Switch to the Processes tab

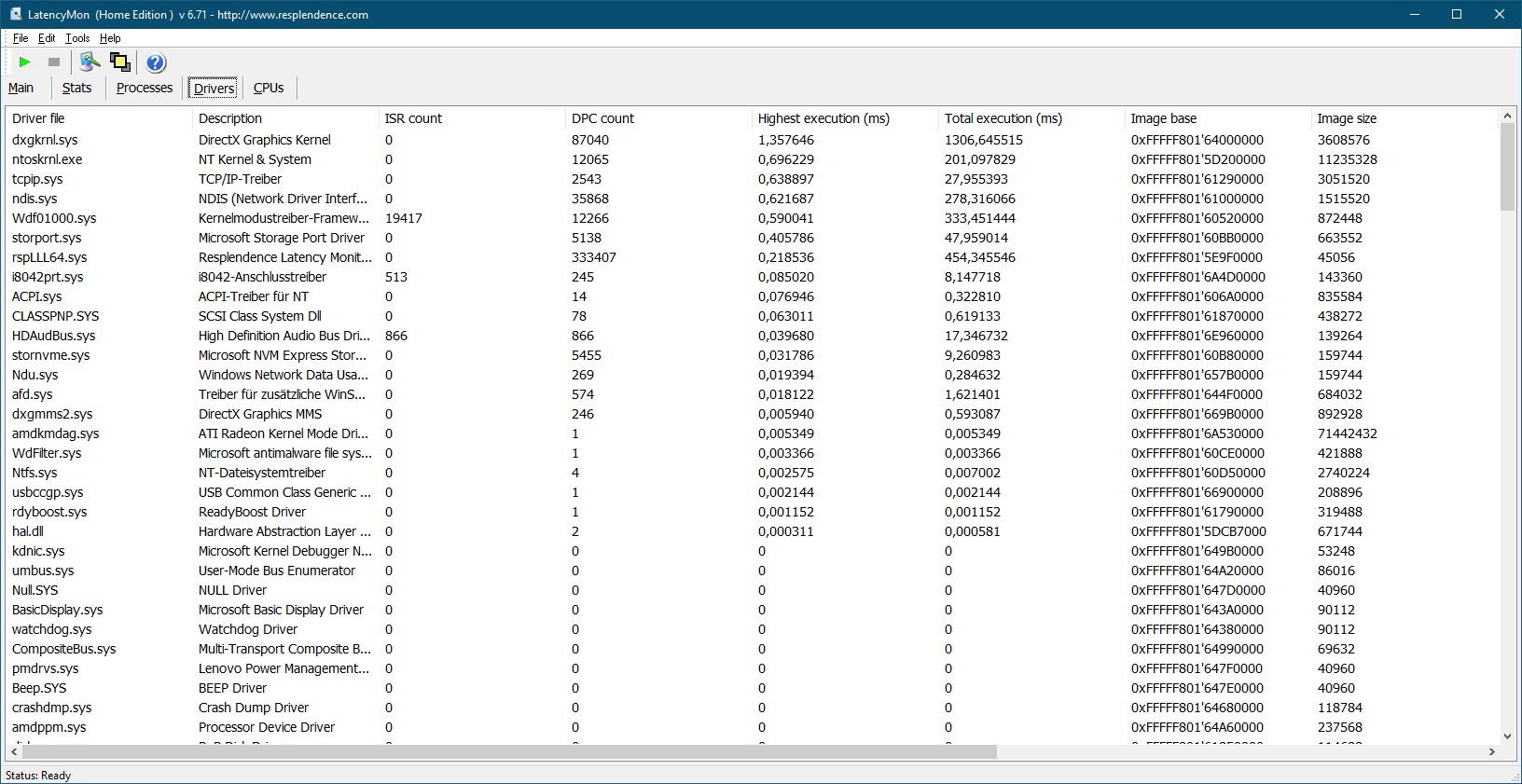(145, 88)
